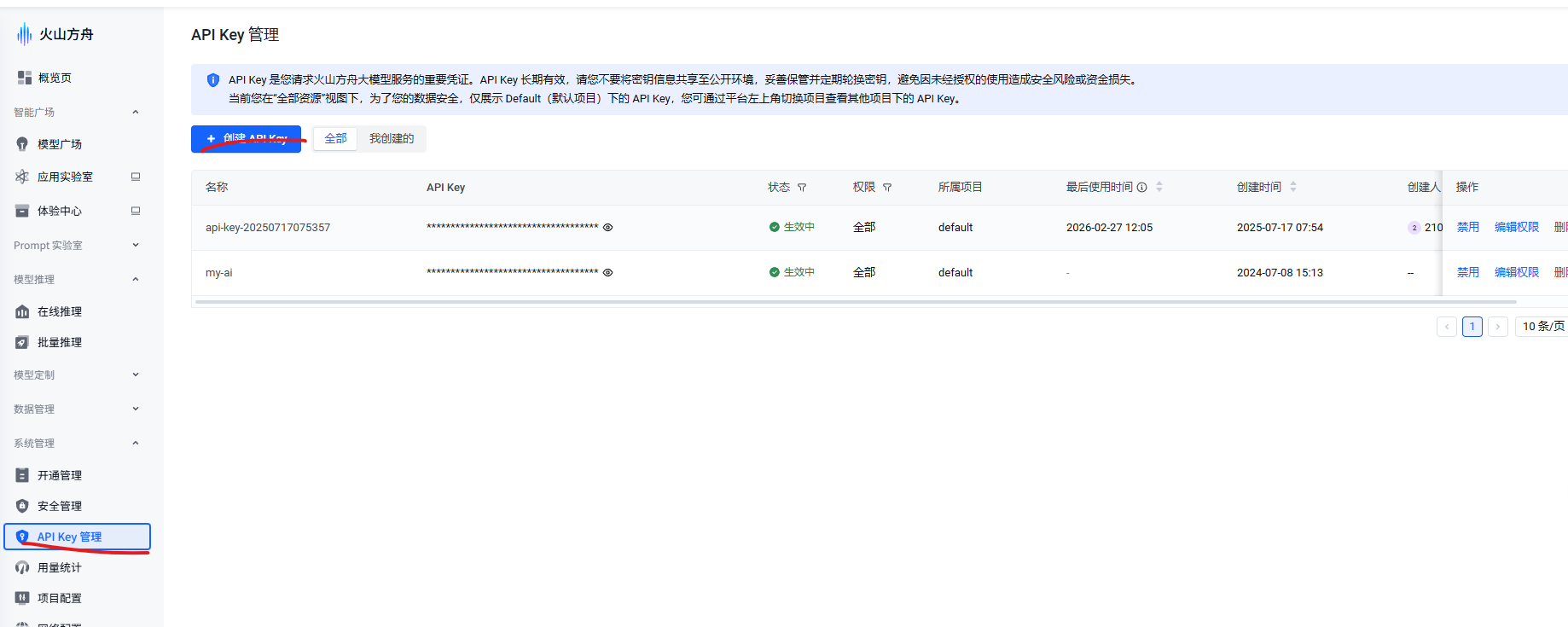Screen dimensions: 1568x627
Task: Click the 体验中心 icon
Action: pos(22,211)
